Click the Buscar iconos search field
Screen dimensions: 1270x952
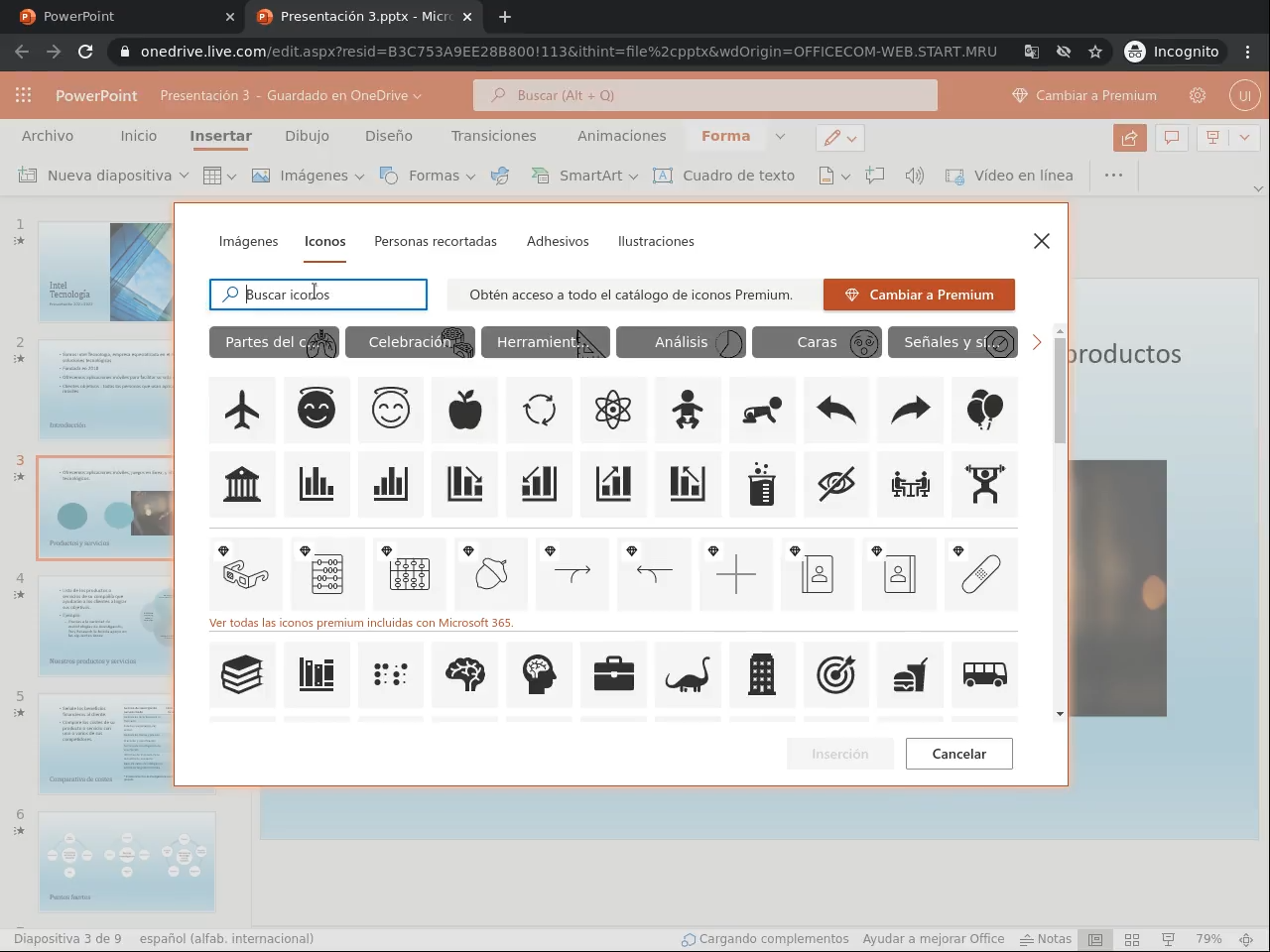tap(327, 295)
